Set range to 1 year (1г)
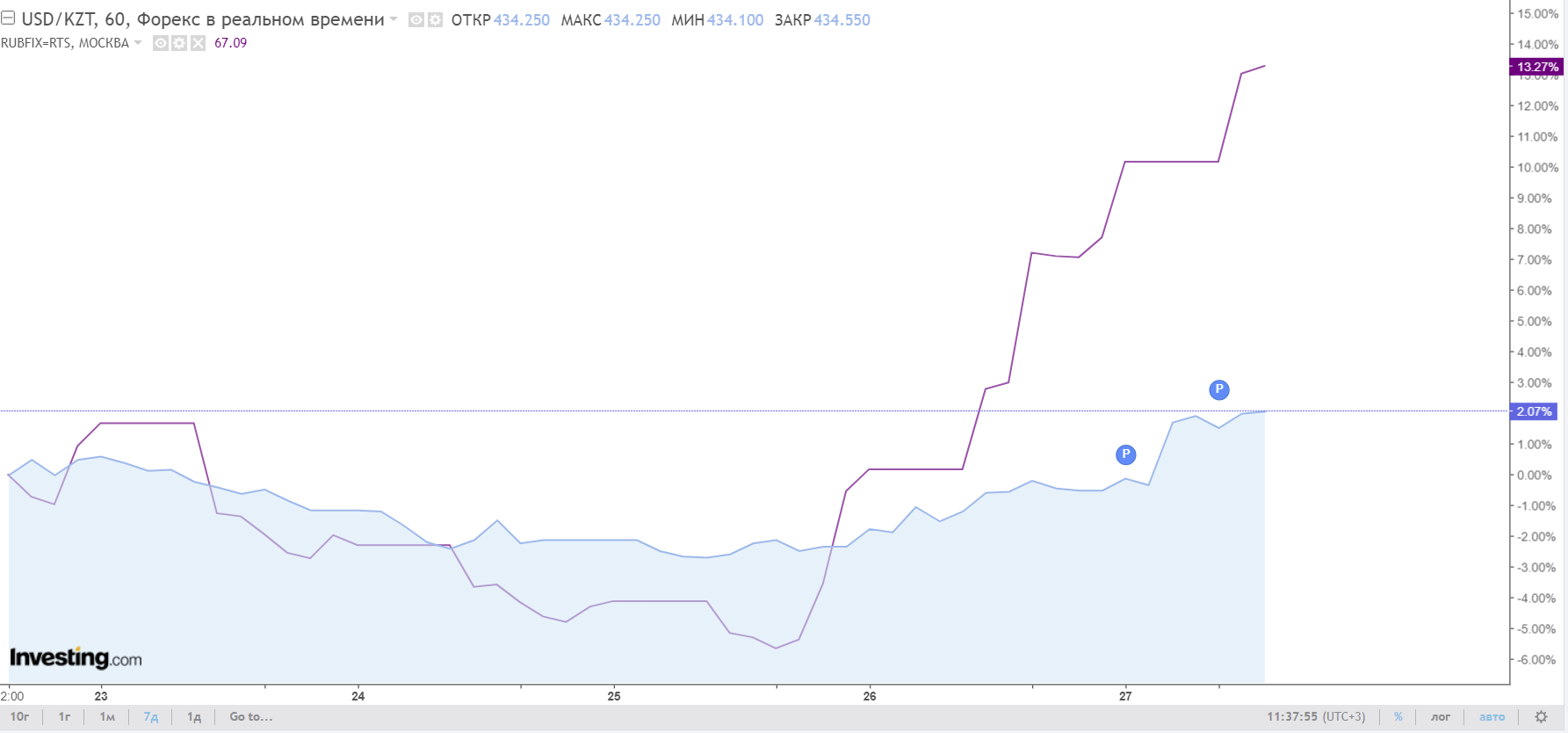Screen dimensions: 1568x733 [64, 717]
